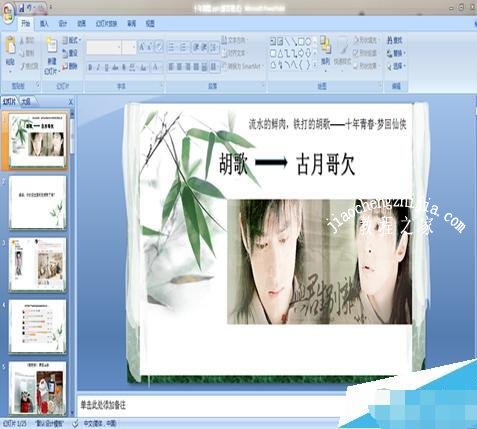477x429 pixels.
Task: Switch to the Animations ribbon tab
Action: point(82,24)
